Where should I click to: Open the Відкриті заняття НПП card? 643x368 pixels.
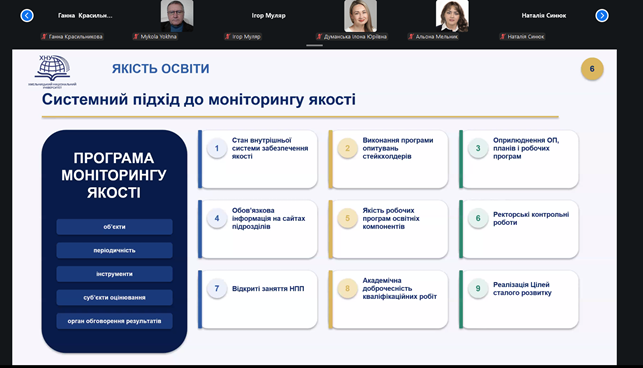click(x=258, y=299)
